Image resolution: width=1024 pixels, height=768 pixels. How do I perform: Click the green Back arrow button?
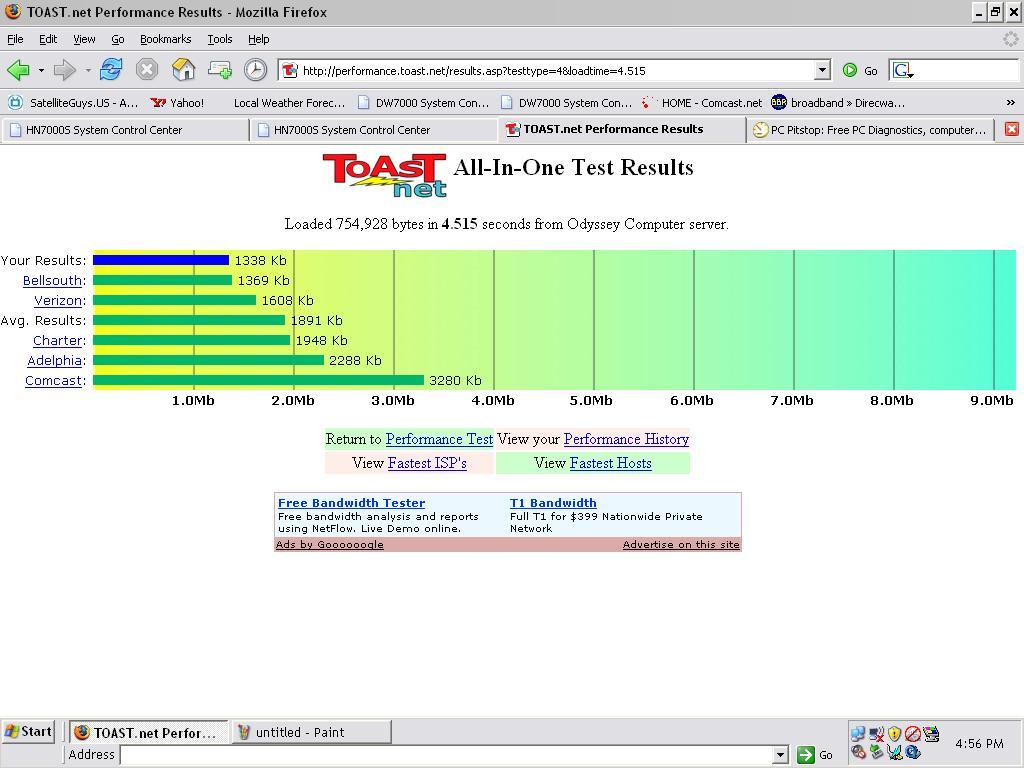pyautogui.click(x=18, y=70)
